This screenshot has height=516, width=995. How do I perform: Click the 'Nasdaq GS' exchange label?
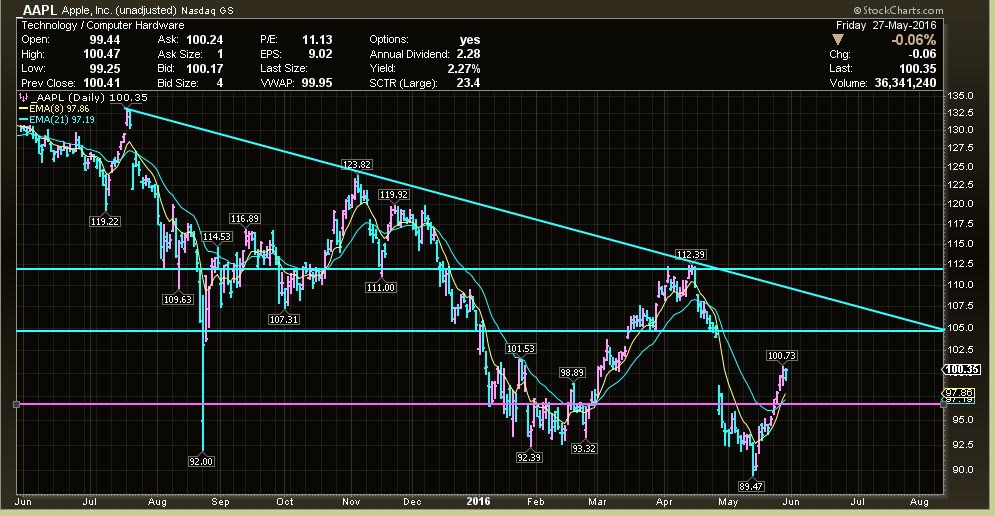(x=207, y=11)
